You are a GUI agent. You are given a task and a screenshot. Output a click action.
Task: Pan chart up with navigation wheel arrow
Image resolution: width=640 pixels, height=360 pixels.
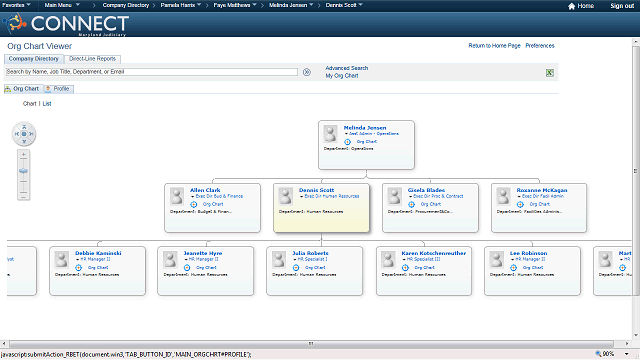[x=24, y=127]
